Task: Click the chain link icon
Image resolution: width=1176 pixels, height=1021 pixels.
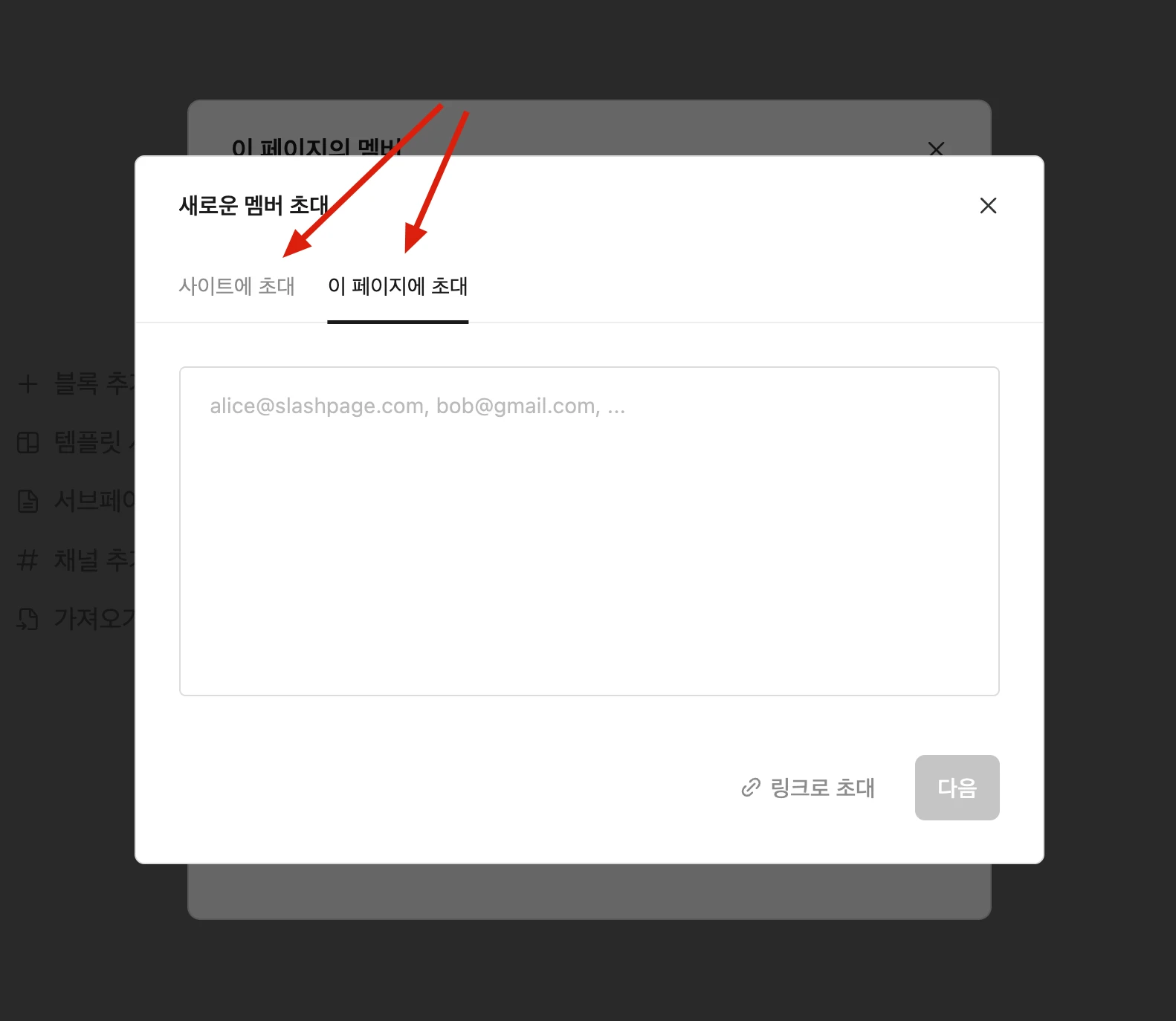Action: 751,788
